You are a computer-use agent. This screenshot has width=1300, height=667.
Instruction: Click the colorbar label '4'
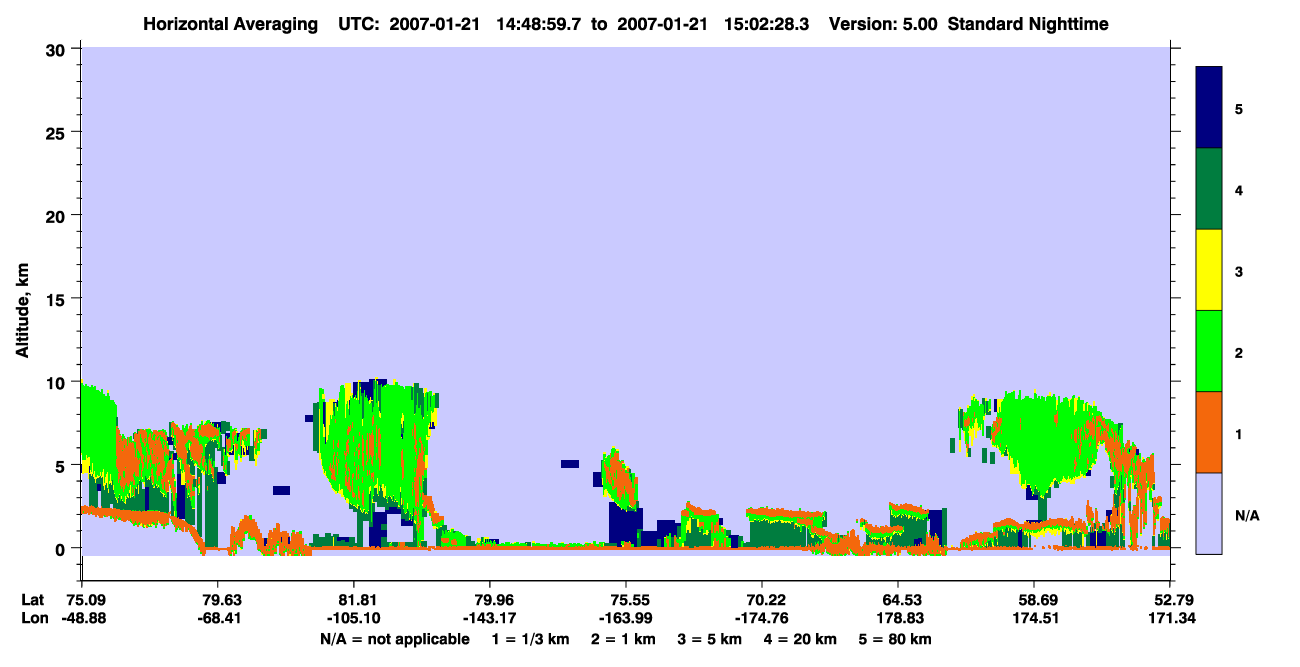tap(1239, 189)
